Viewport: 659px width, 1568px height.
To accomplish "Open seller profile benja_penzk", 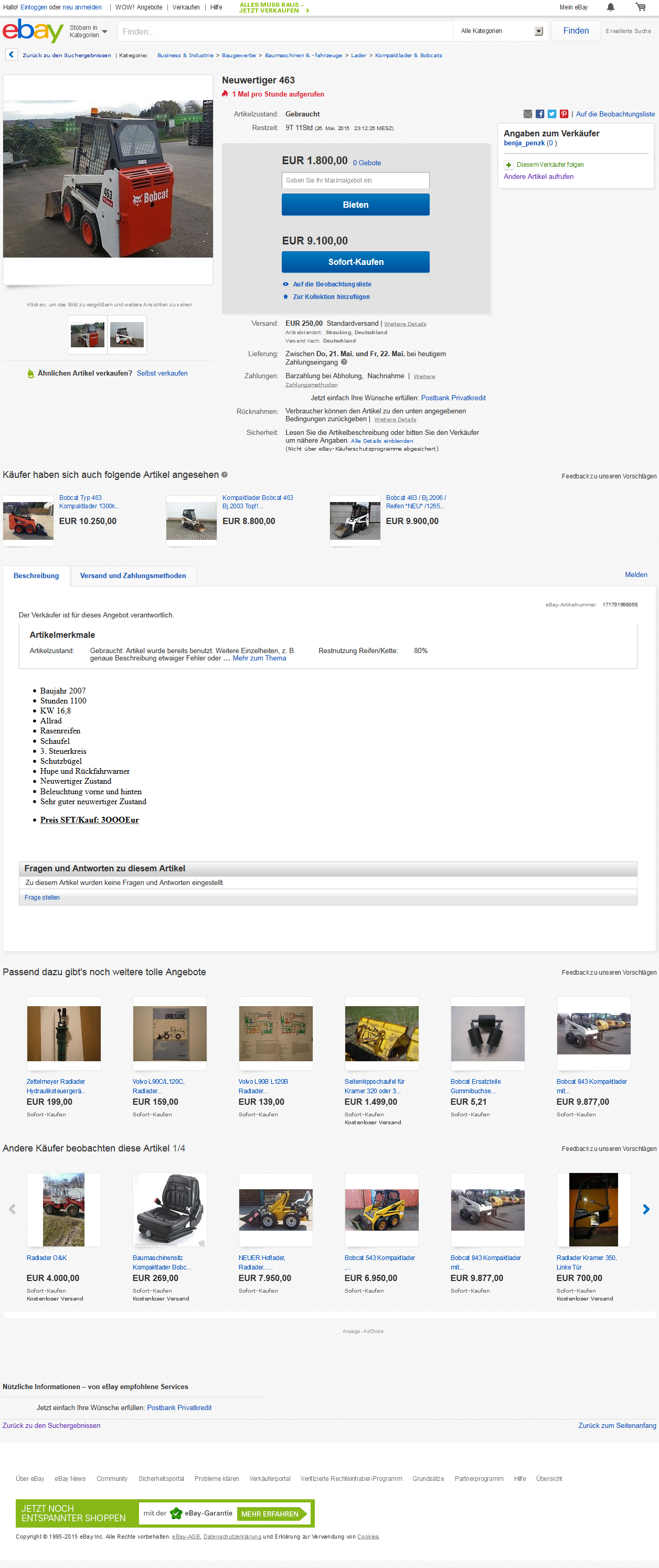I will [x=524, y=143].
